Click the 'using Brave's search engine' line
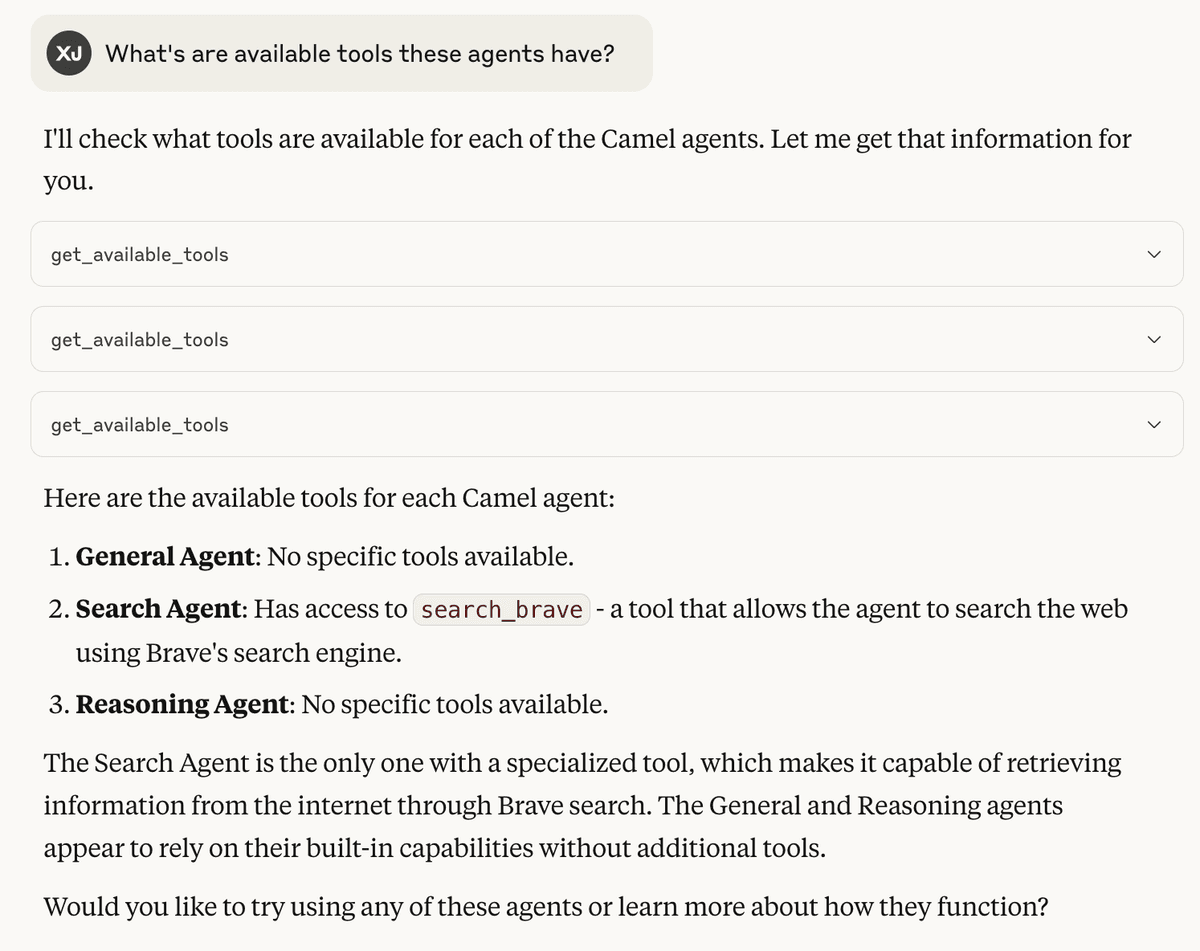The height and width of the screenshot is (951, 1200). tap(238, 654)
